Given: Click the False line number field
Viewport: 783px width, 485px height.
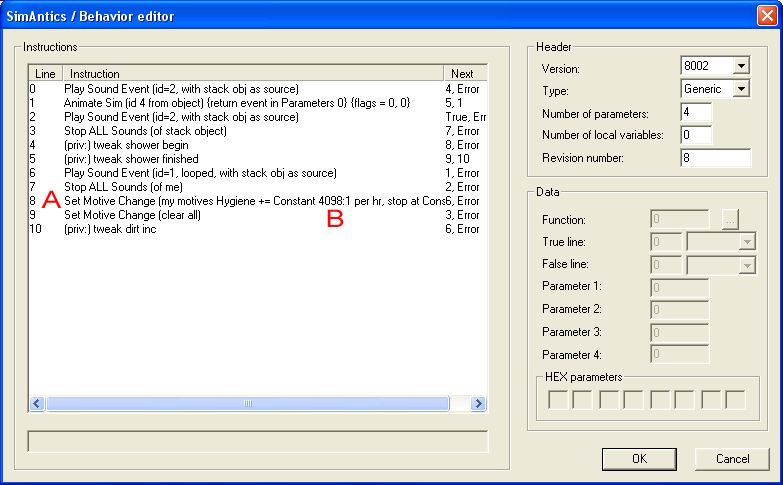Looking at the screenshot, I should click(x=667, y=265).
